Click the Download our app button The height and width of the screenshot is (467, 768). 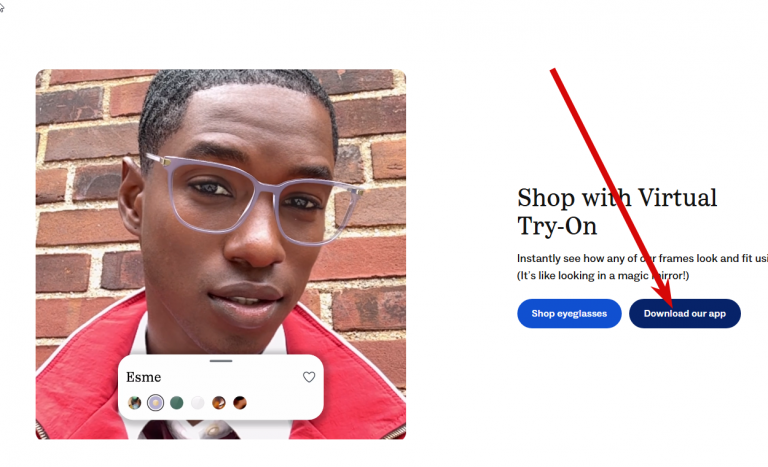pyautogui.click(x=685, y=314)
